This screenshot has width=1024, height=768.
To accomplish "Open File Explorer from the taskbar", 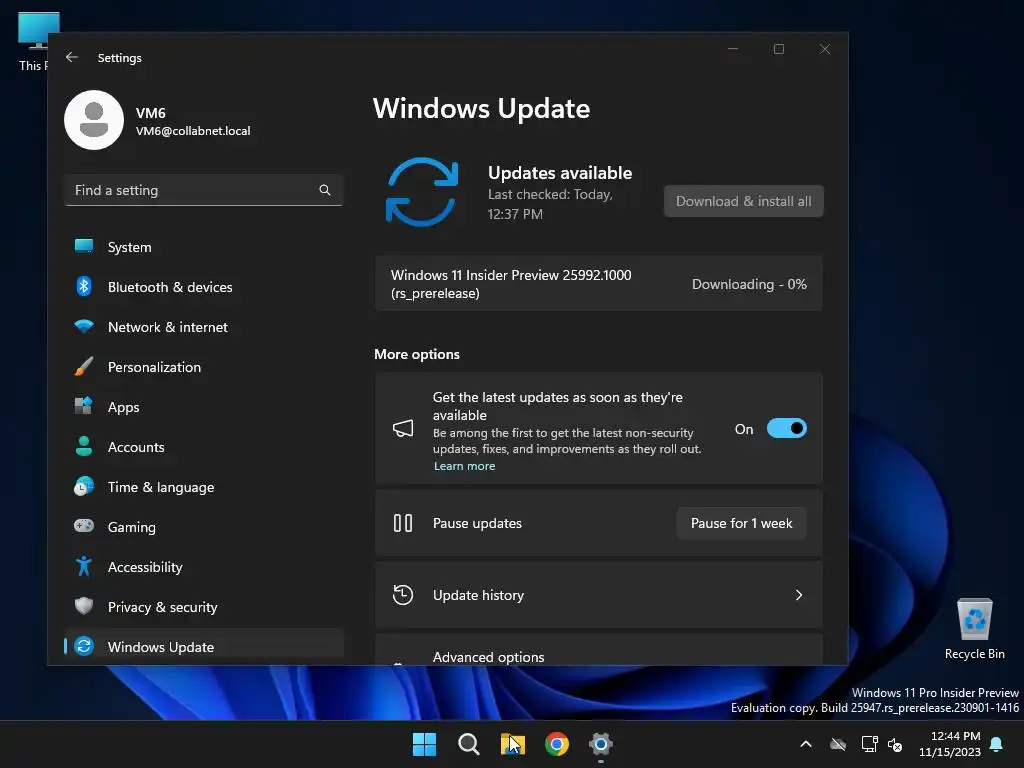I will (x=513, y=744).
